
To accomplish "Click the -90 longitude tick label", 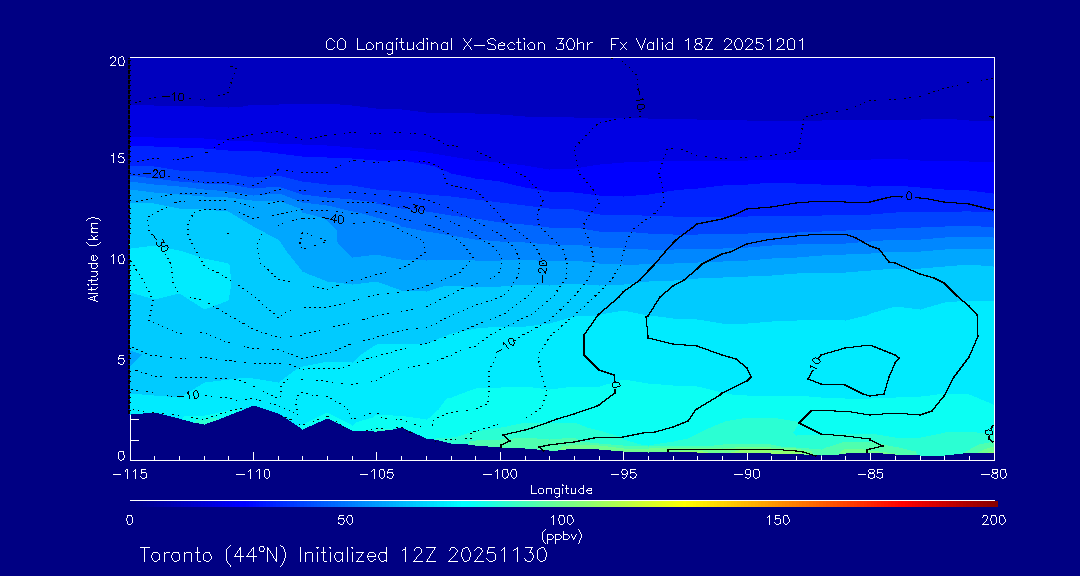I will click(747, 474).
